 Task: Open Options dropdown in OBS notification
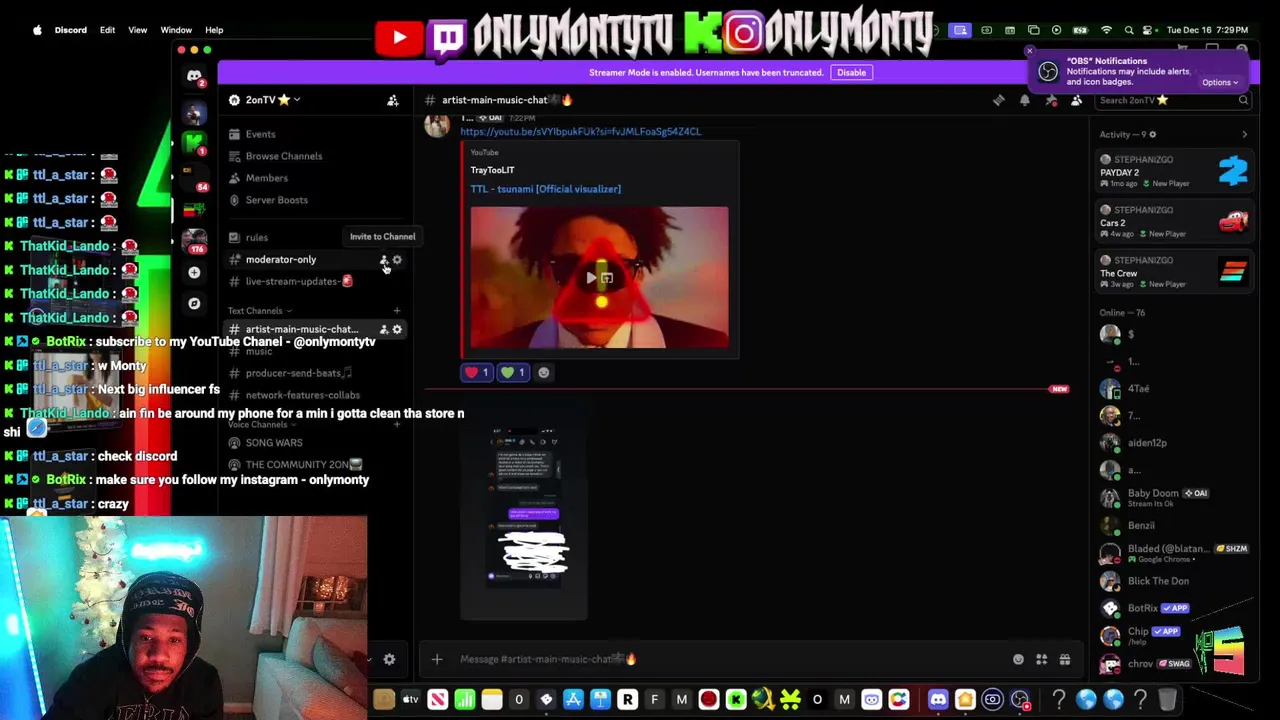(1219, 83)
